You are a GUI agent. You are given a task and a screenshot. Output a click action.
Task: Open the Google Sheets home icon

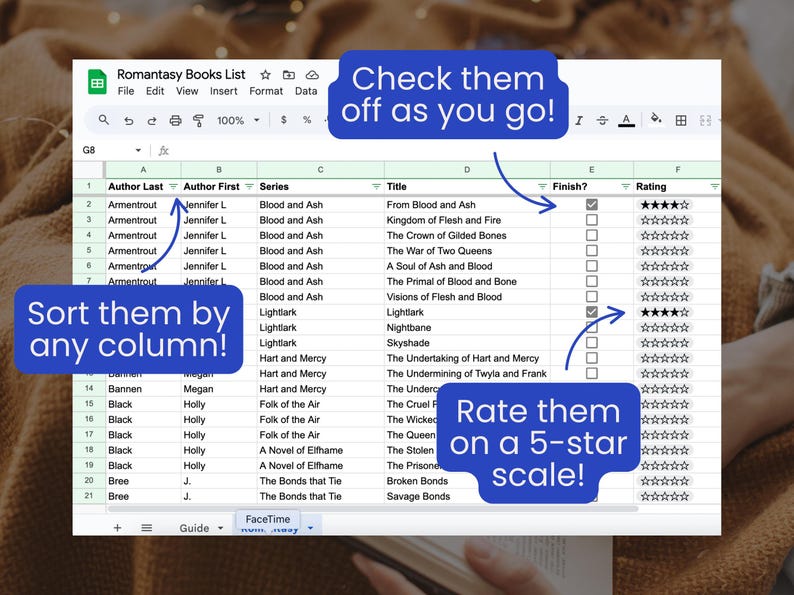pos(97,82)
